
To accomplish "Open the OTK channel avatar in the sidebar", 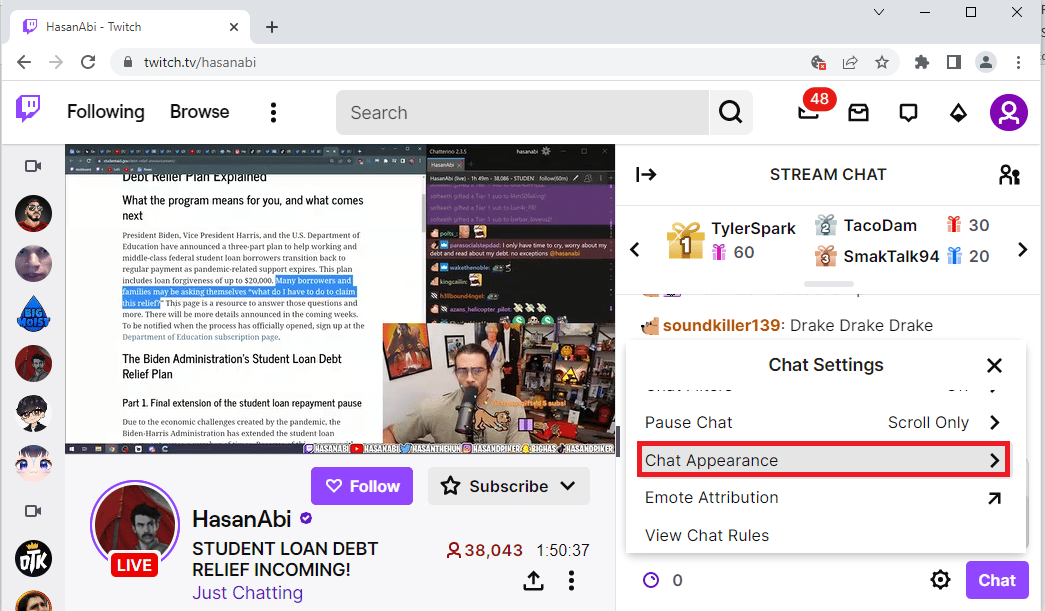I will tap(33, 558).
